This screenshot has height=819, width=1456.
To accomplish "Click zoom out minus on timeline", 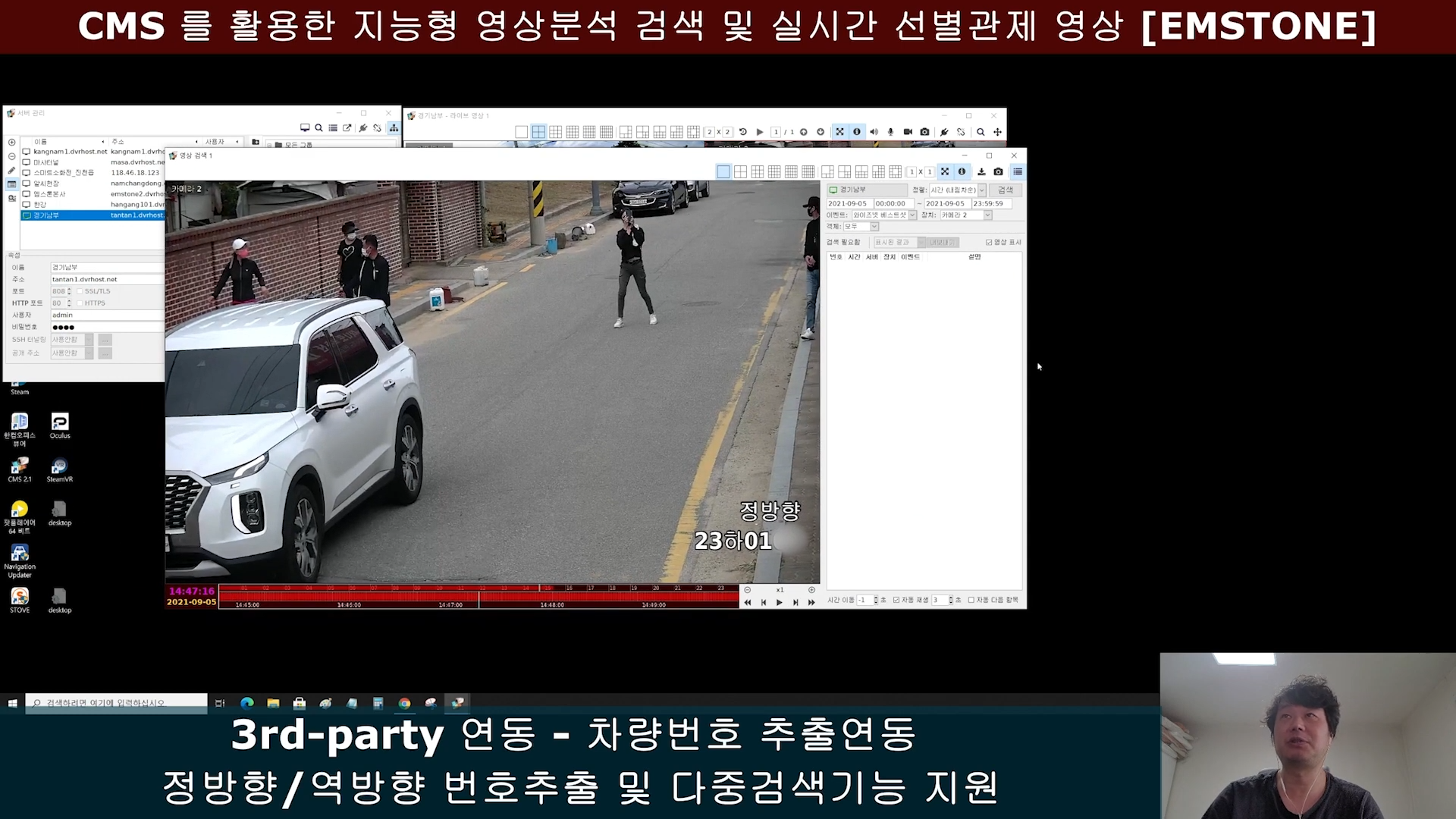I will [747, 590].
